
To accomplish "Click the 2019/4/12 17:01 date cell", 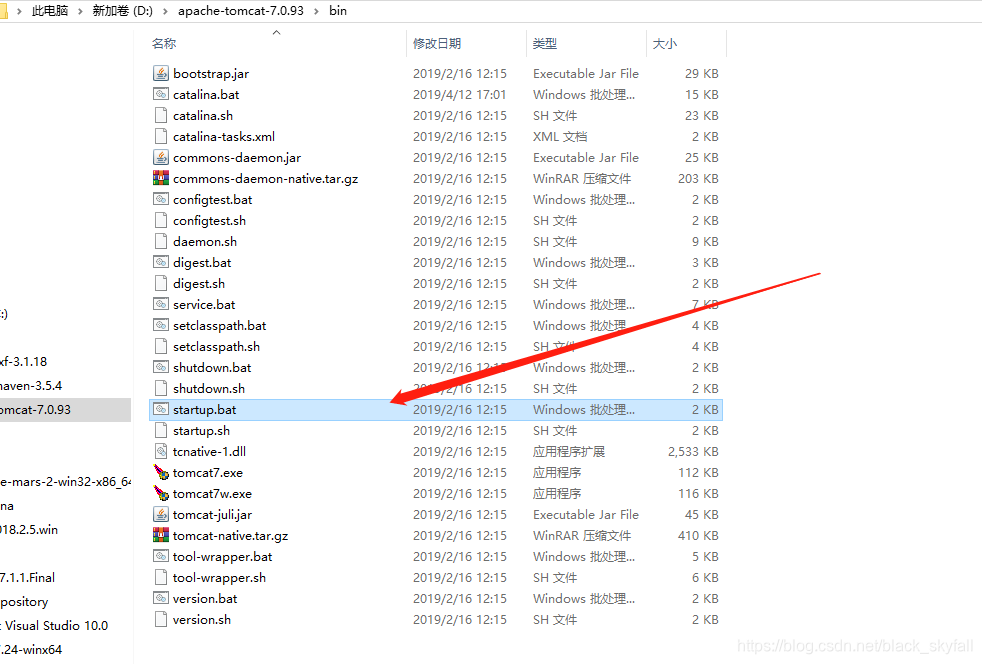I will (459, 95).
